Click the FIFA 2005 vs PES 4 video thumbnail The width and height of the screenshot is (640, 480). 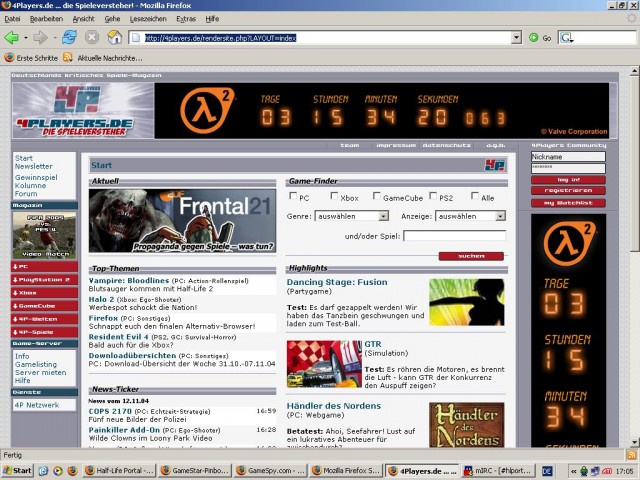(x=44, y=235)
